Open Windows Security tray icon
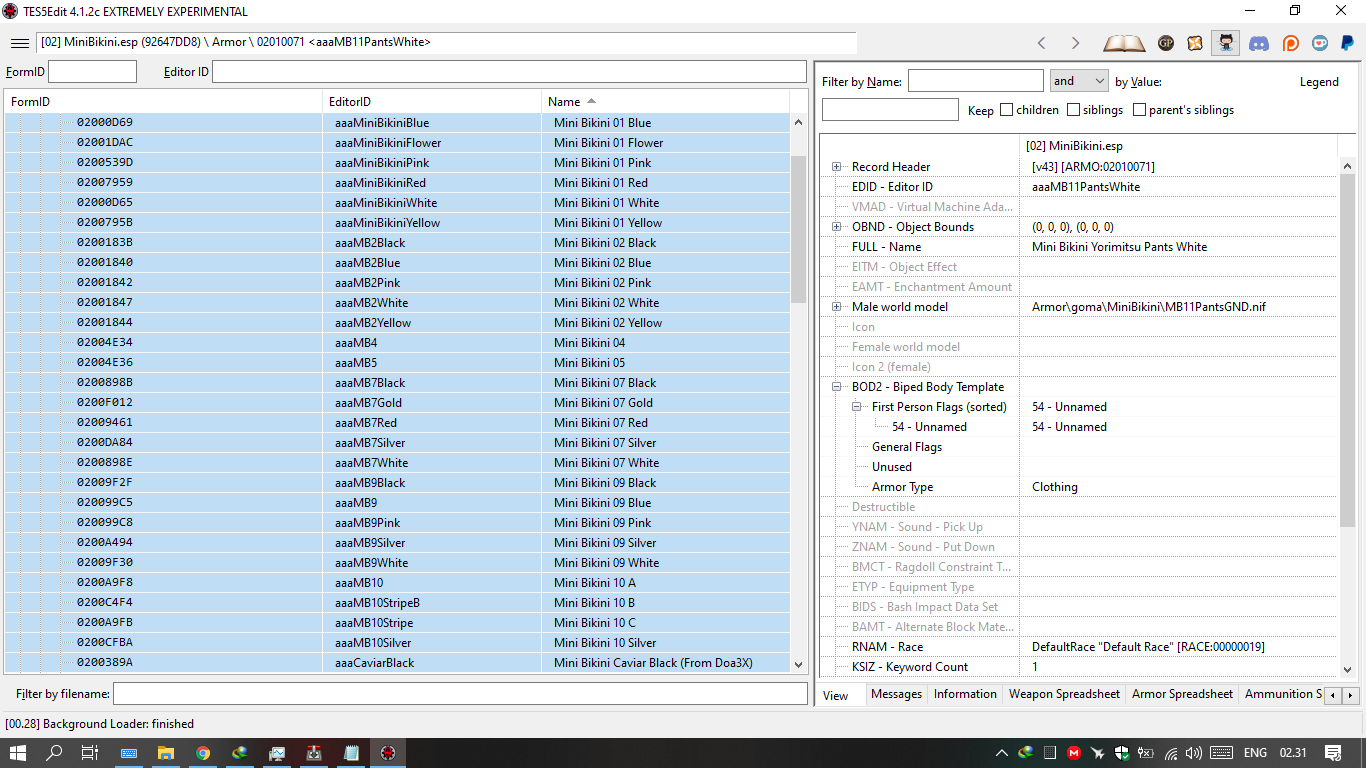This screenshot has width=1366, height=768. (x=1122, y=753)
